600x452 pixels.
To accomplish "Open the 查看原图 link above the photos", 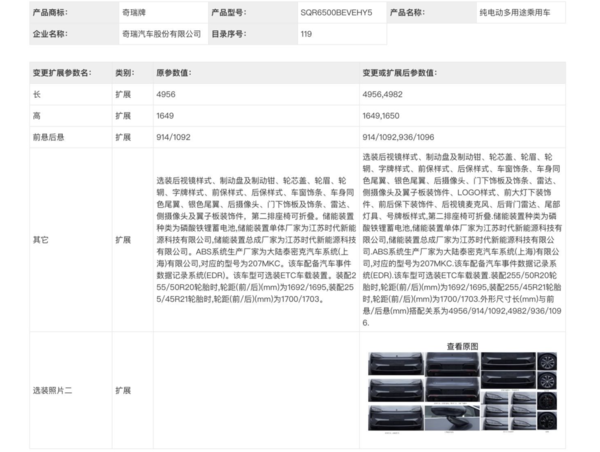I will click(x=462, y=346).
